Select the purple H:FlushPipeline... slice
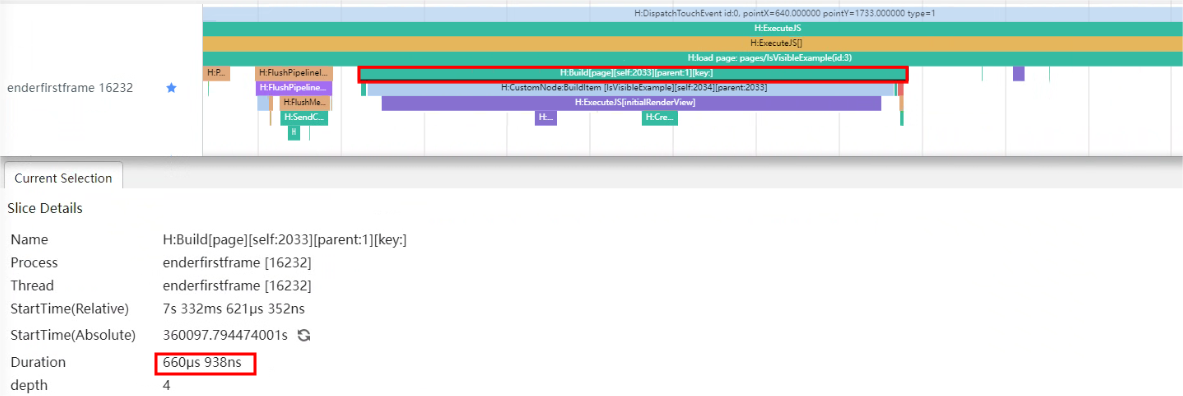1183x396 pixels. 293,88
